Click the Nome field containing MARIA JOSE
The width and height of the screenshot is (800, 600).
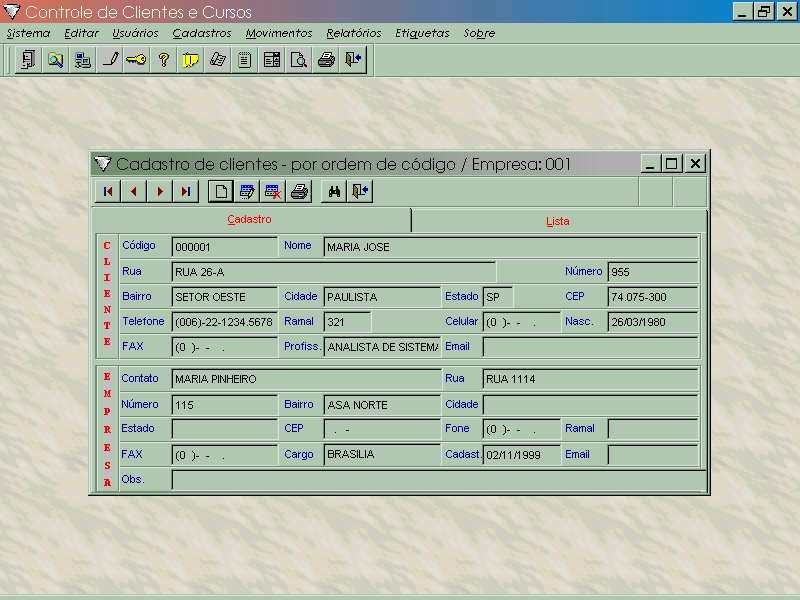pyautogui.click(x=510, y=247)
